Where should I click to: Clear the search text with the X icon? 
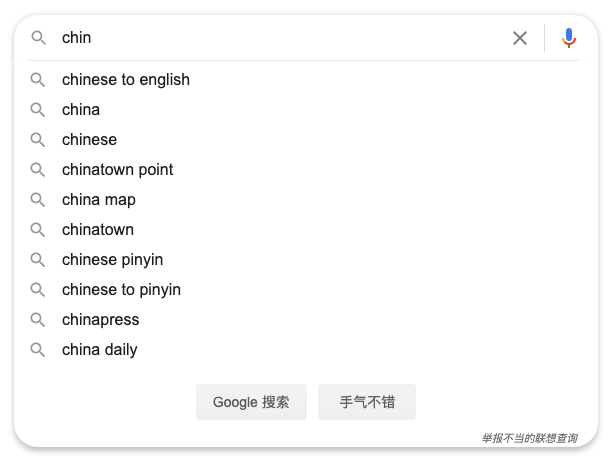coord(520,38)
